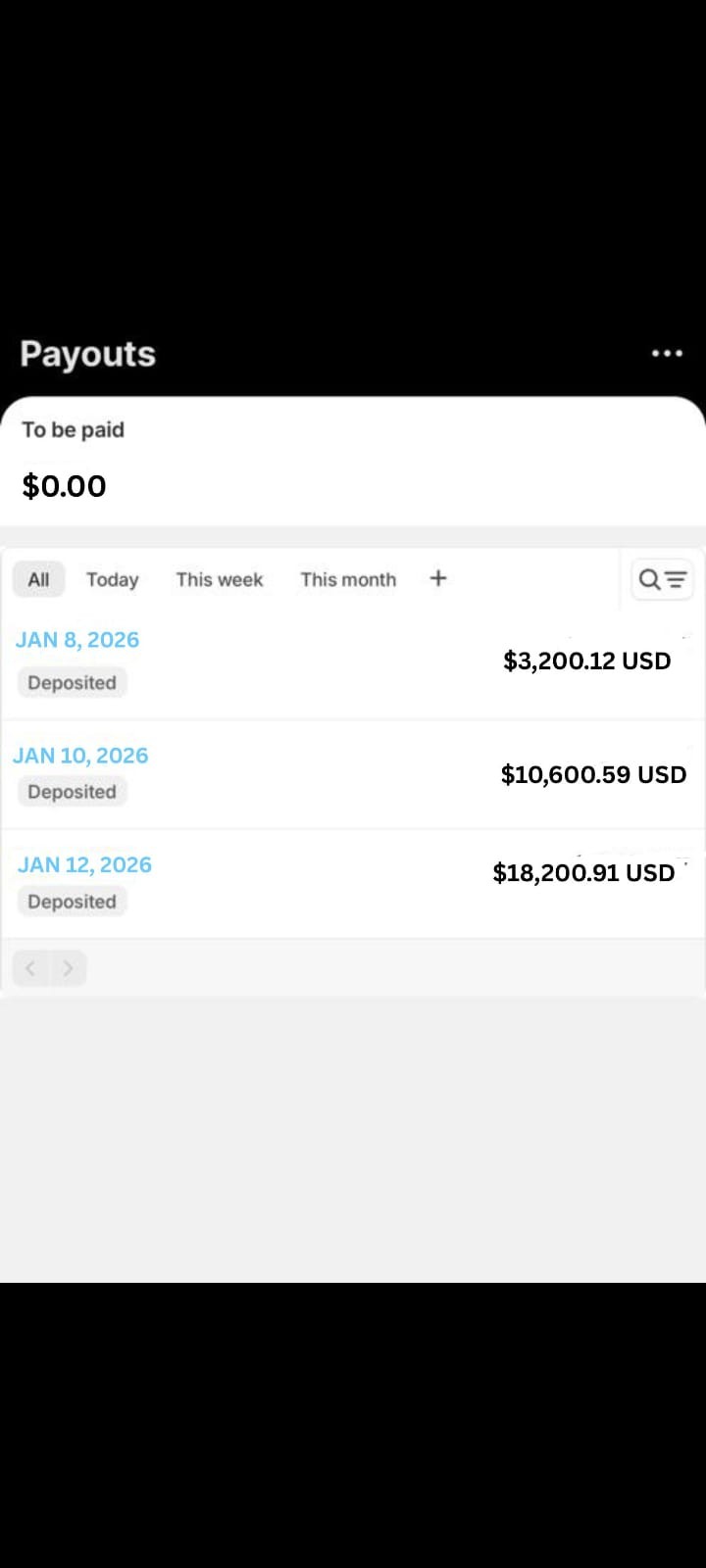This screenshot has width=706, height=1568.
Task: Click the $3,200.12 USD amount
Action: coord(586,661)
